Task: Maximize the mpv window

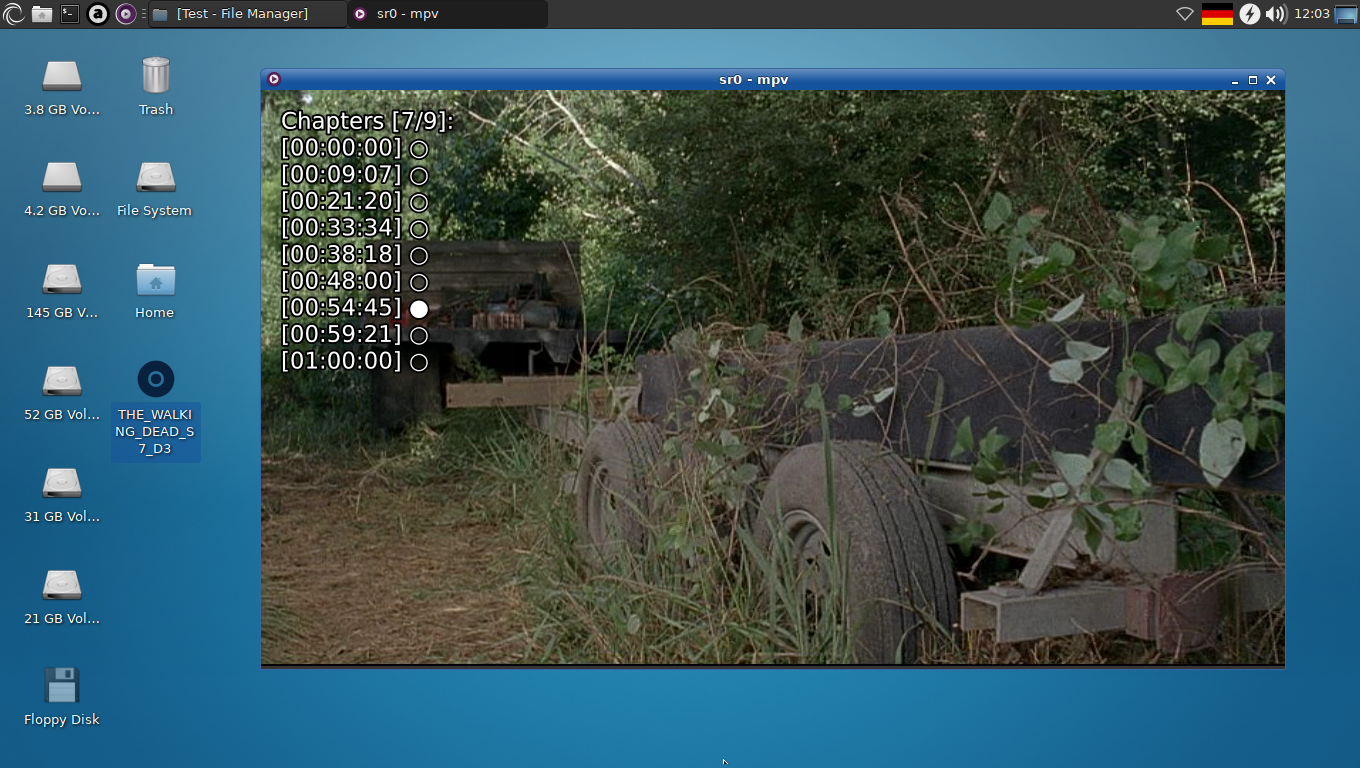Action: click(x=1253, y=80)
